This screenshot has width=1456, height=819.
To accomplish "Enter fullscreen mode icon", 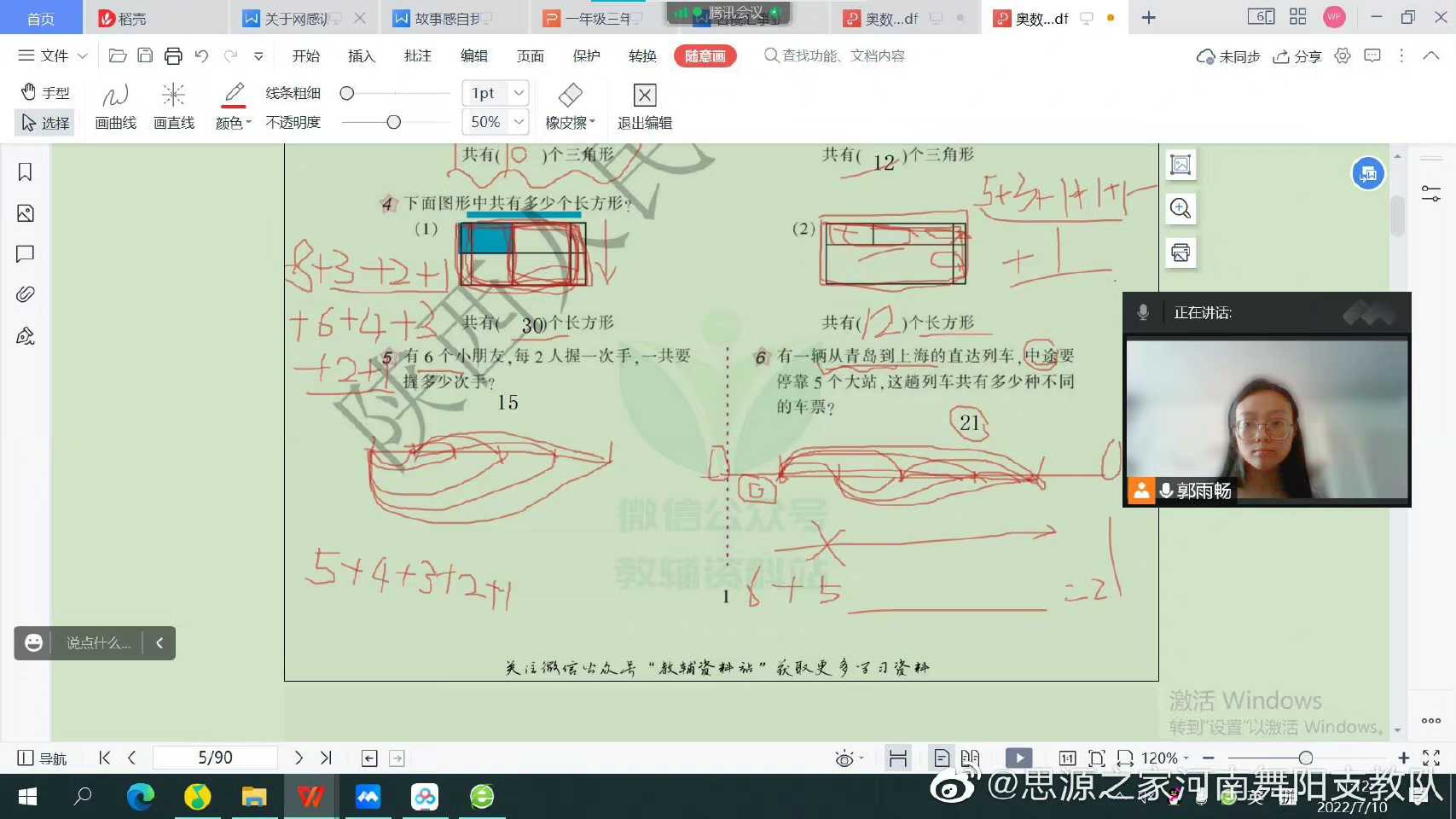I will tap(1431, 758).
